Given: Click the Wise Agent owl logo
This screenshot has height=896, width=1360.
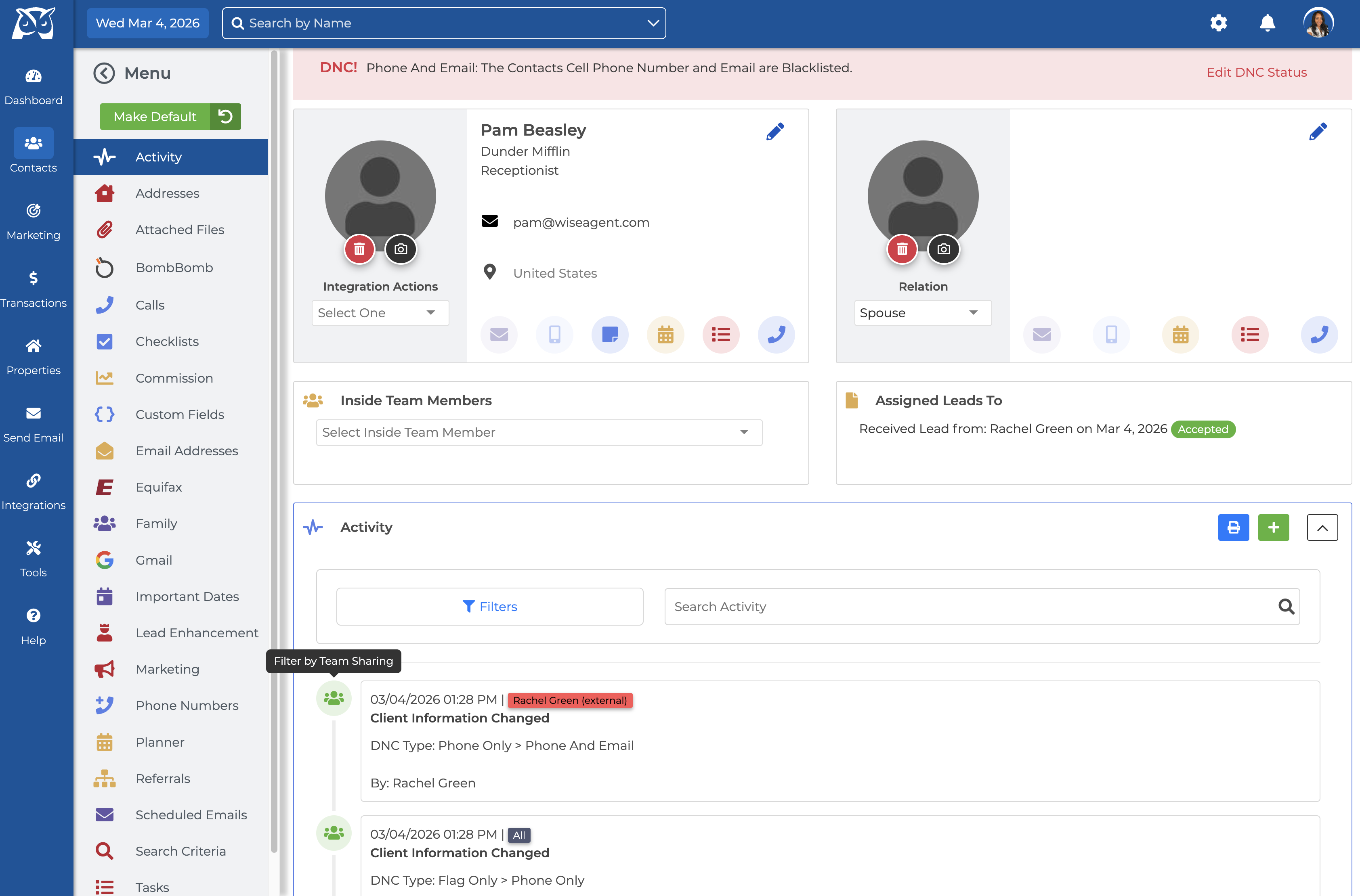Looking at the screenshot, I should [x=34, y=23].
